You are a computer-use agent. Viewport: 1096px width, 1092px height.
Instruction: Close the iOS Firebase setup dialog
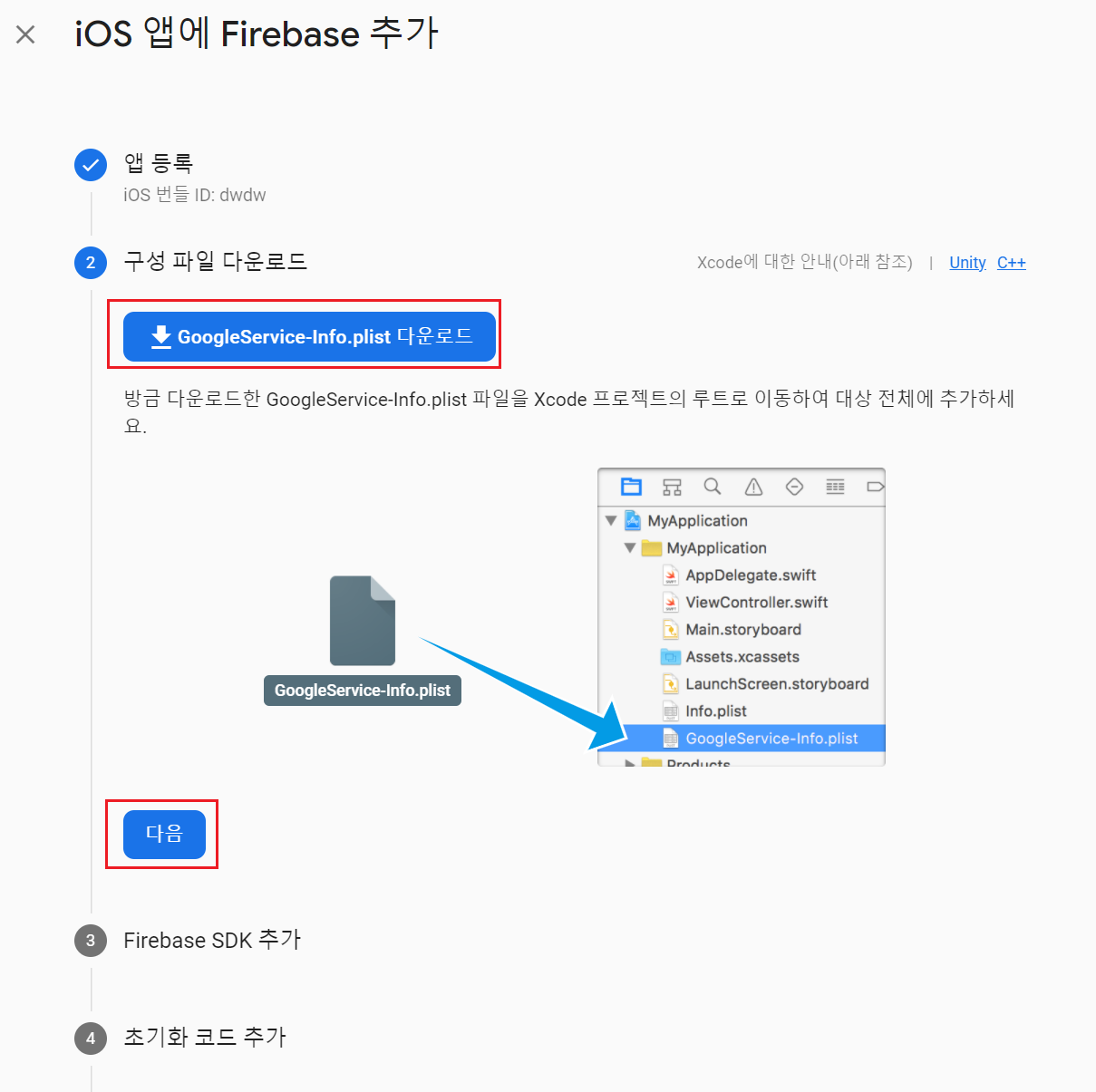[x=25, y=34]
